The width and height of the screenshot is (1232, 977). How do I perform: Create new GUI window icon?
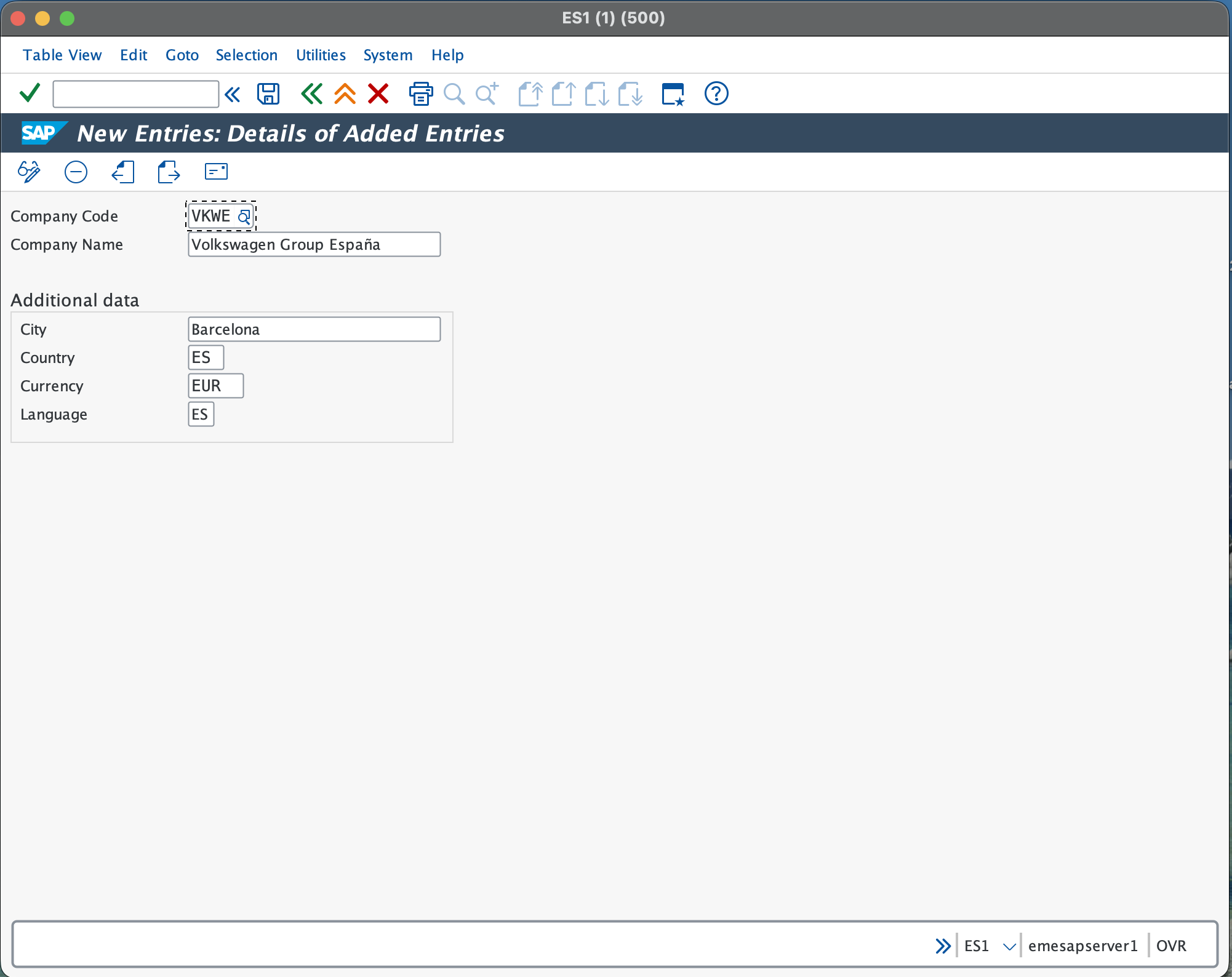coord(673,94)
